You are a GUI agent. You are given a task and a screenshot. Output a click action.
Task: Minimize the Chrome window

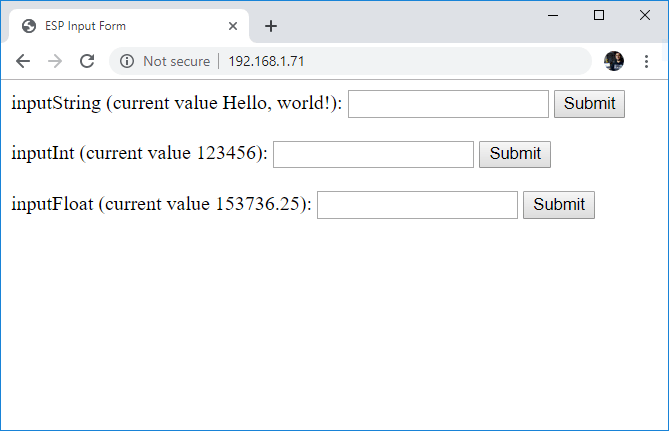click(553, 15)
